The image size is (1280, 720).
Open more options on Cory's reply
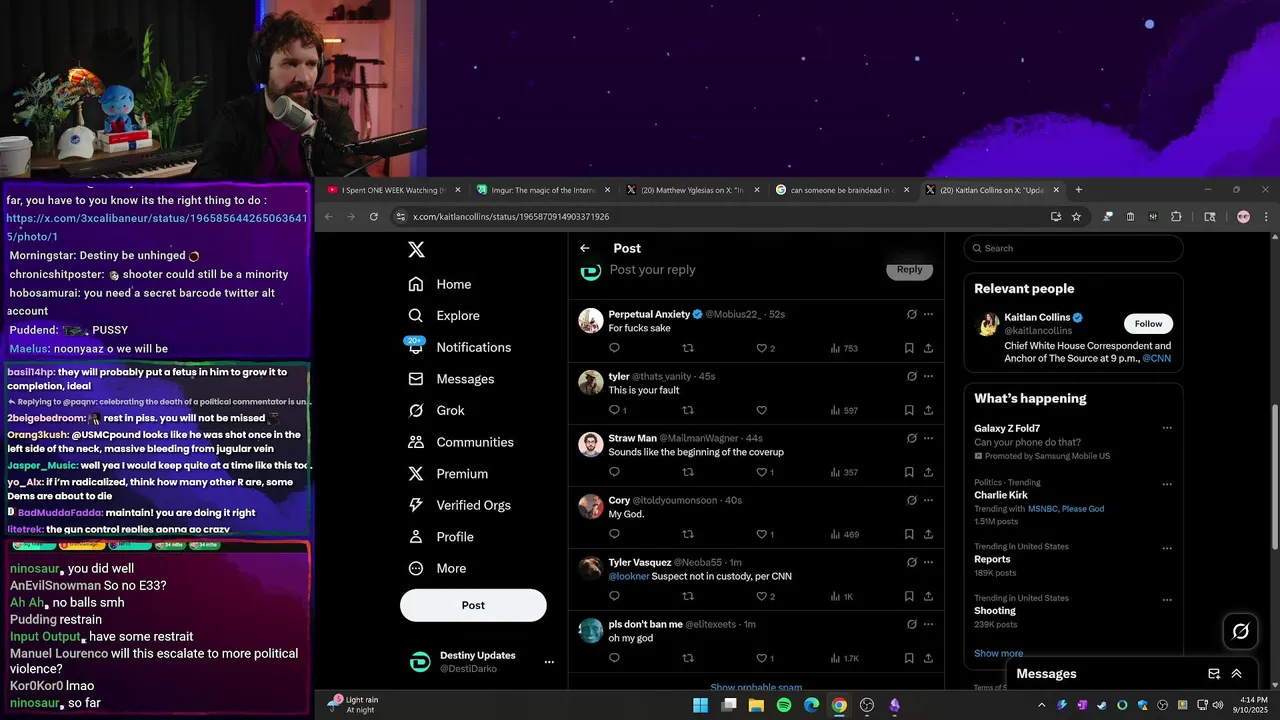(928, 500)
